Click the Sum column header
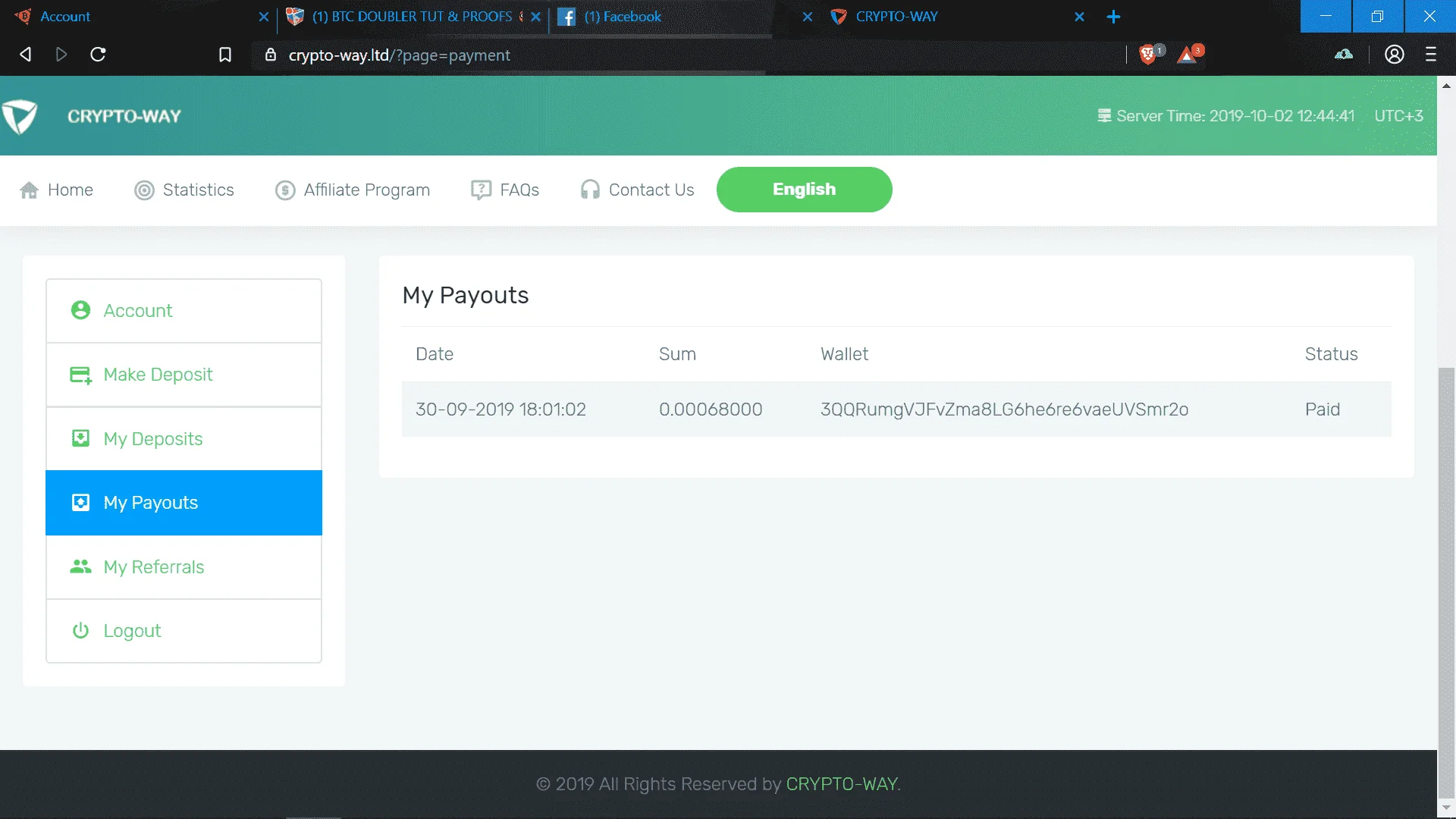 tap(677, 354)
